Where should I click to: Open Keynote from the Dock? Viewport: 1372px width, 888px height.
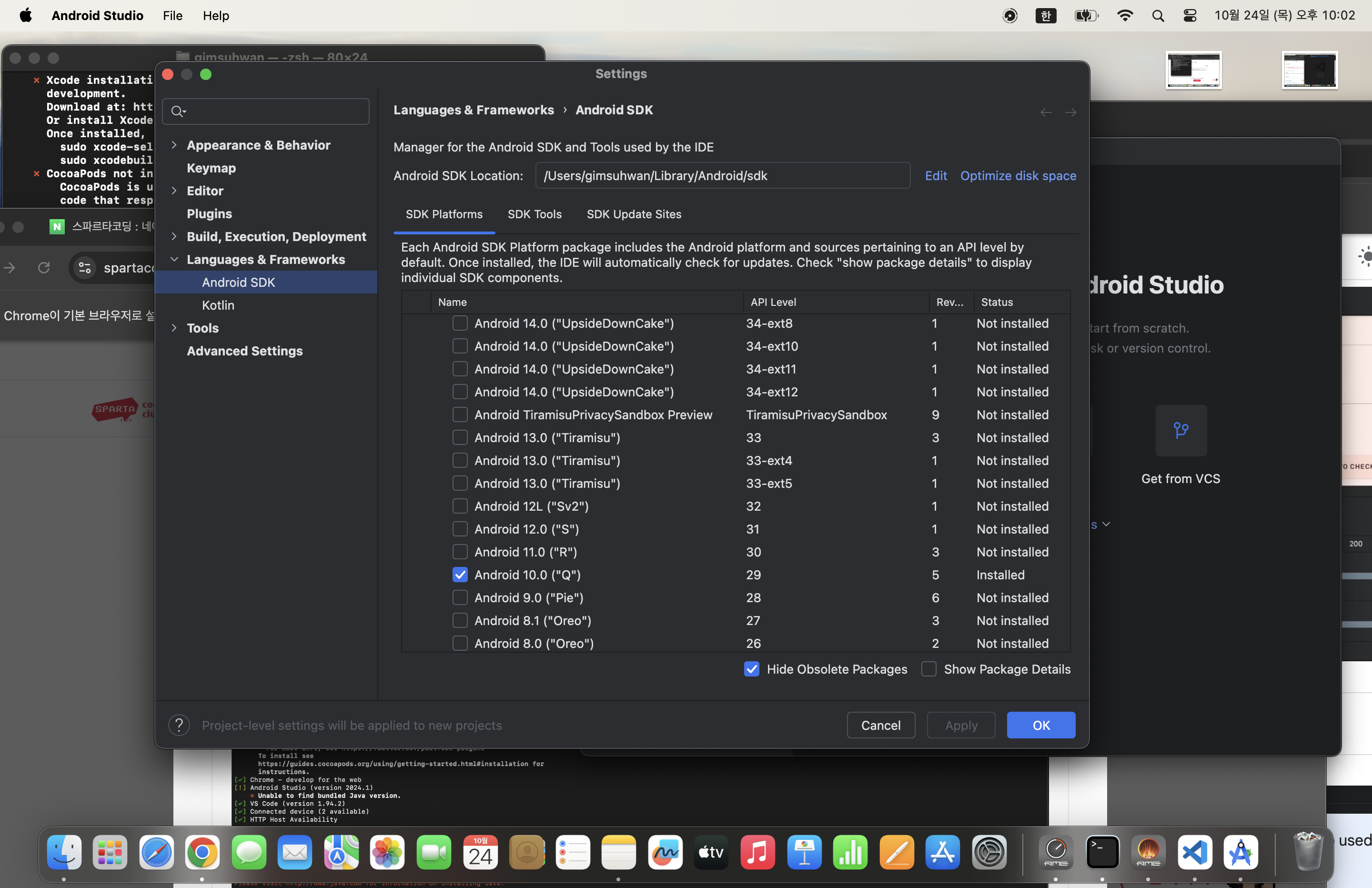click(x=804, y=852)
